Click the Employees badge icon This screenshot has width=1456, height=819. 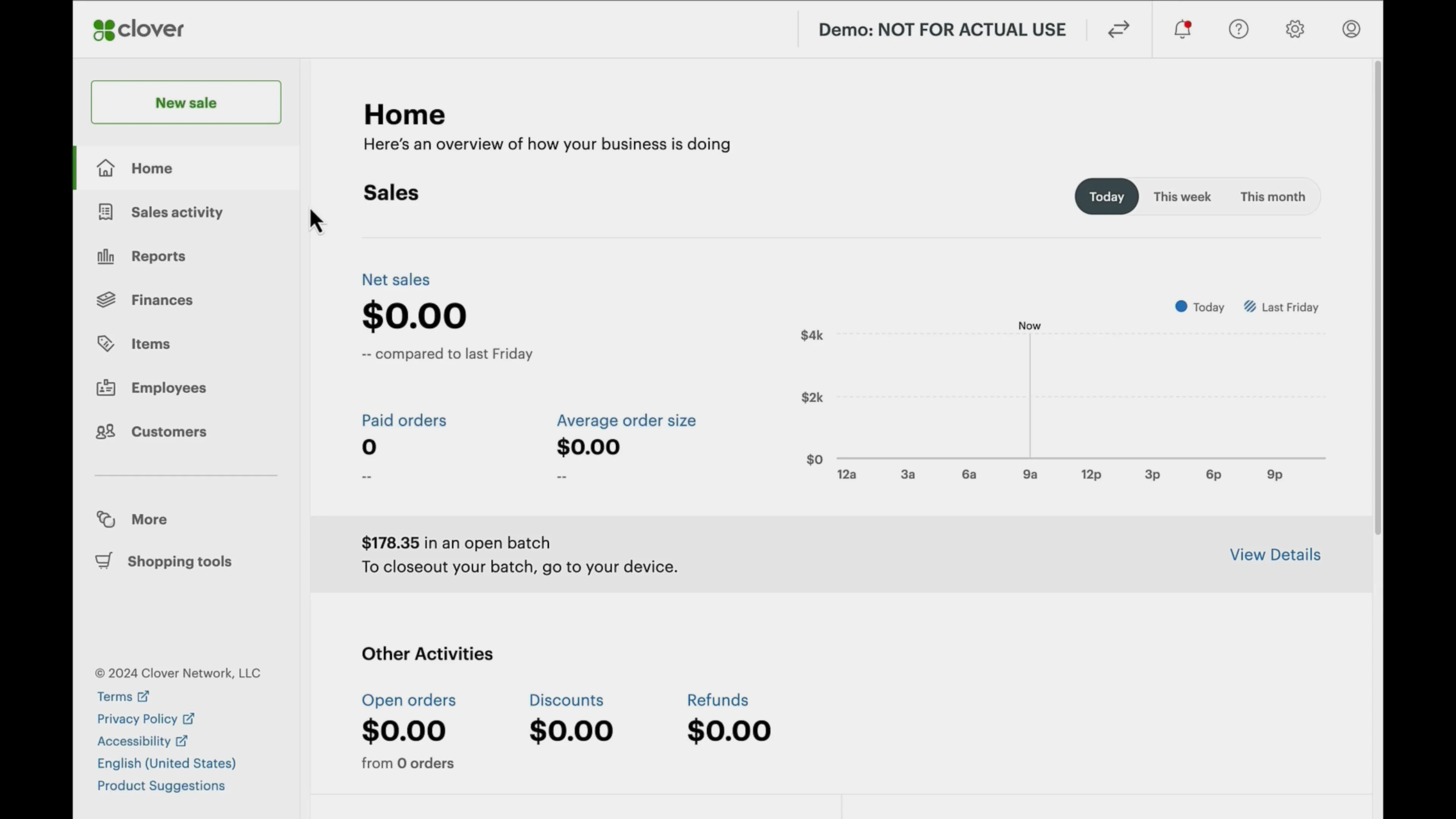tap(106, 387)
